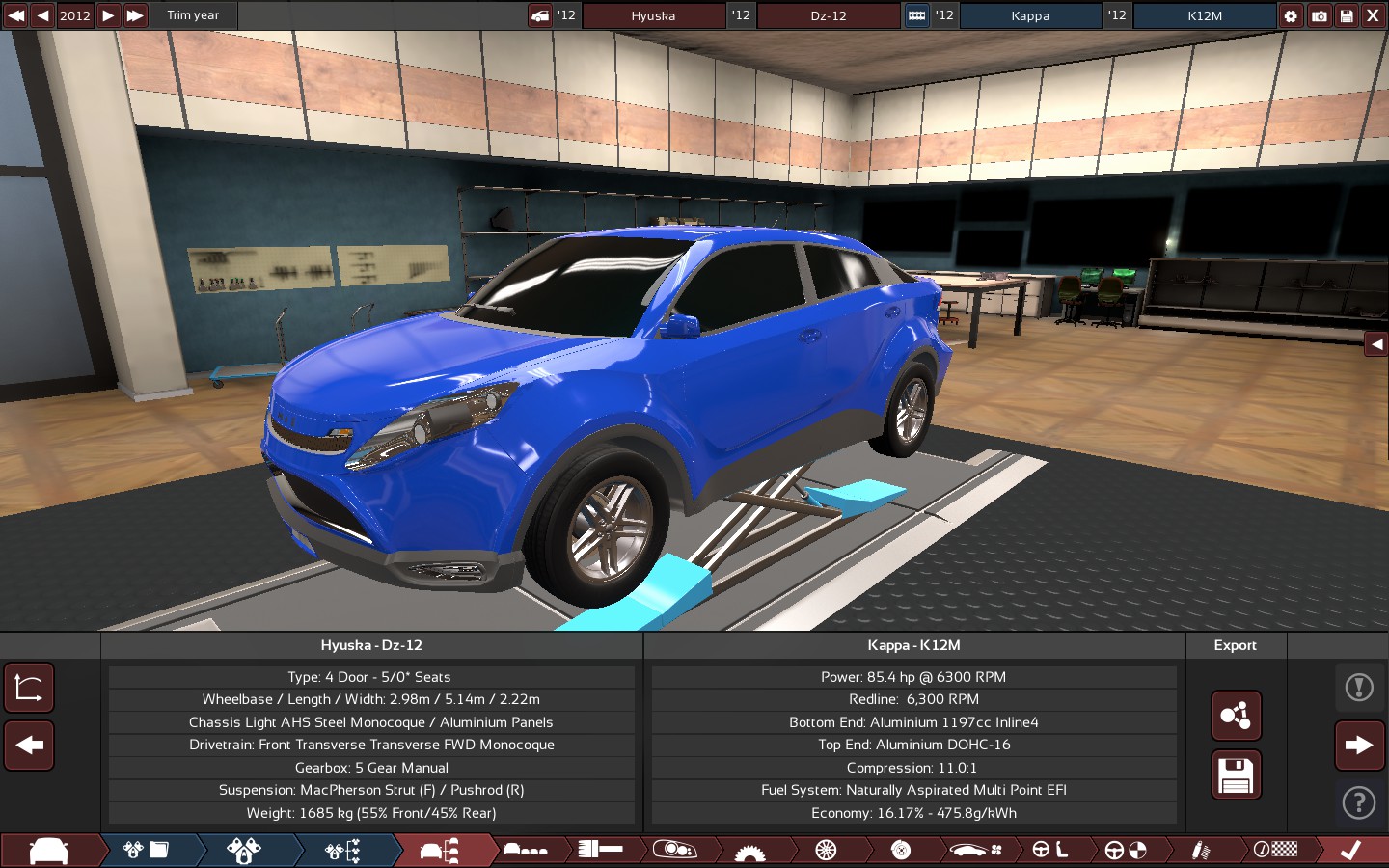
Task: Open the interior steering and seat tab
Action: pyautogui.click(x=1050, y=851)
